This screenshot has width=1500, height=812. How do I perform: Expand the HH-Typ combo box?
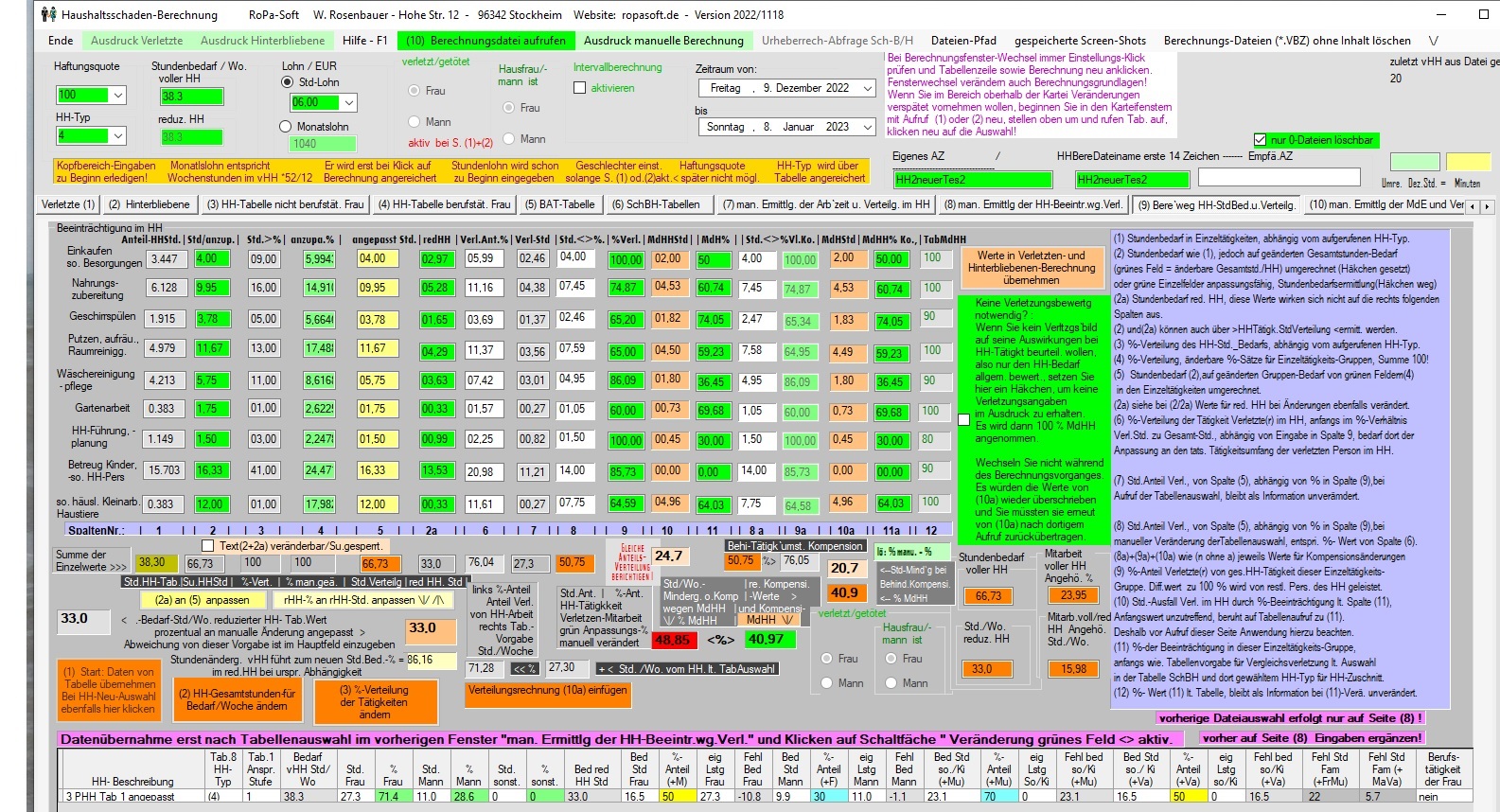(118, 136)
